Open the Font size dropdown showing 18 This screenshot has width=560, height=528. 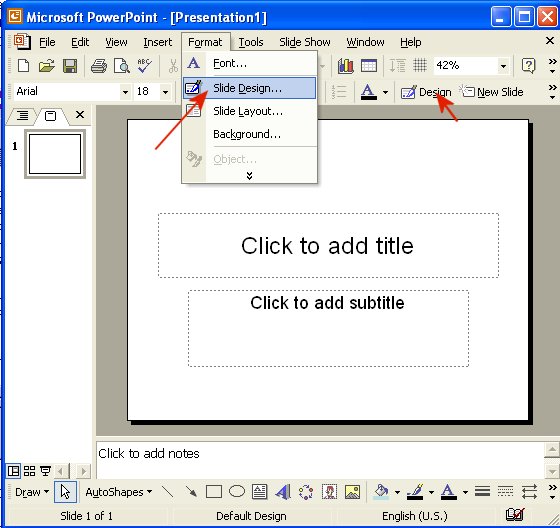coord(165,92)
